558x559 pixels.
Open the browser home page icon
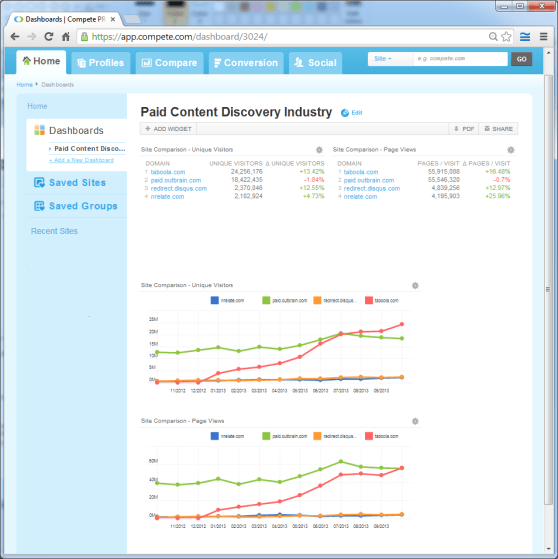pyautogui.click(x=66, y=36)
